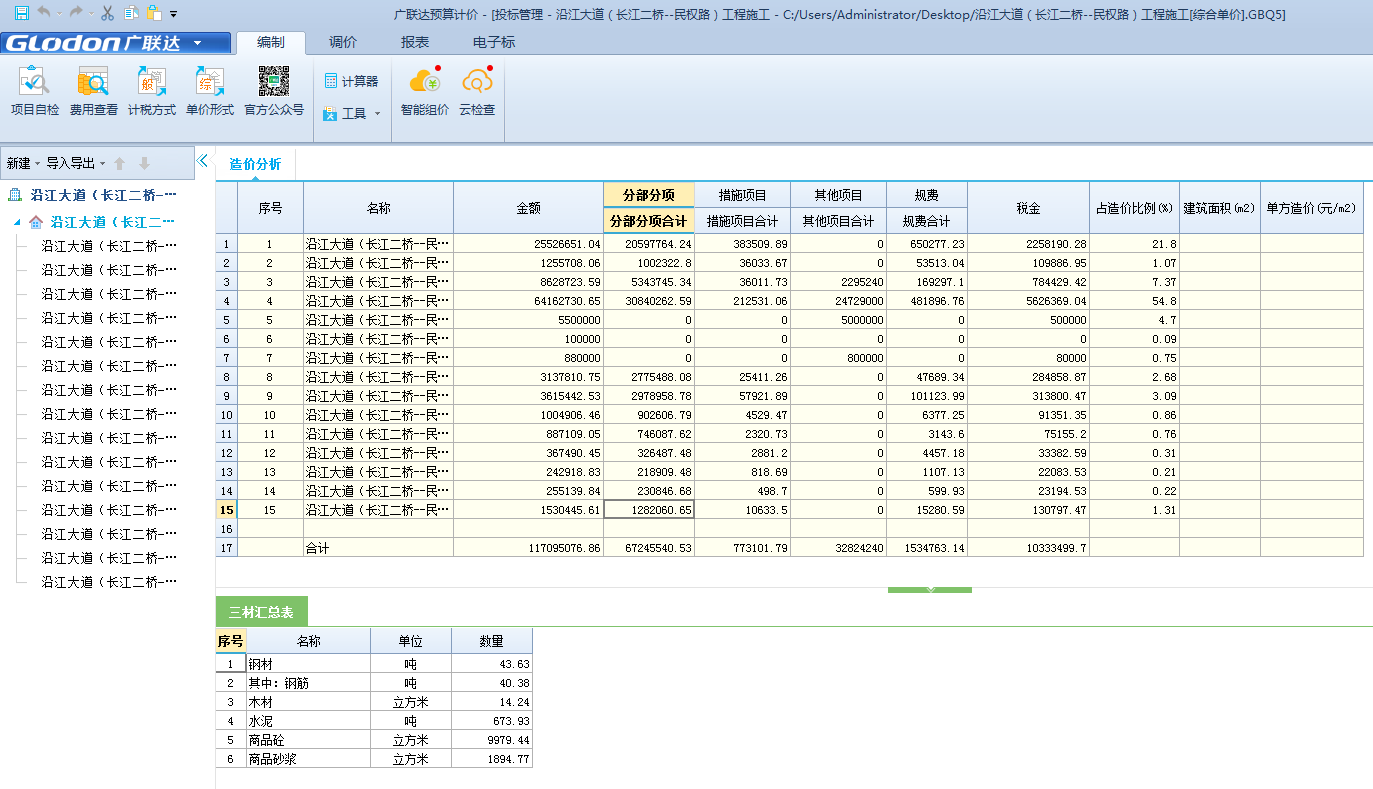Click the 单方造价(元/m2) column header
Image resolution: width=1373 pixels, height=789 pixels.
click(1311, 208)
